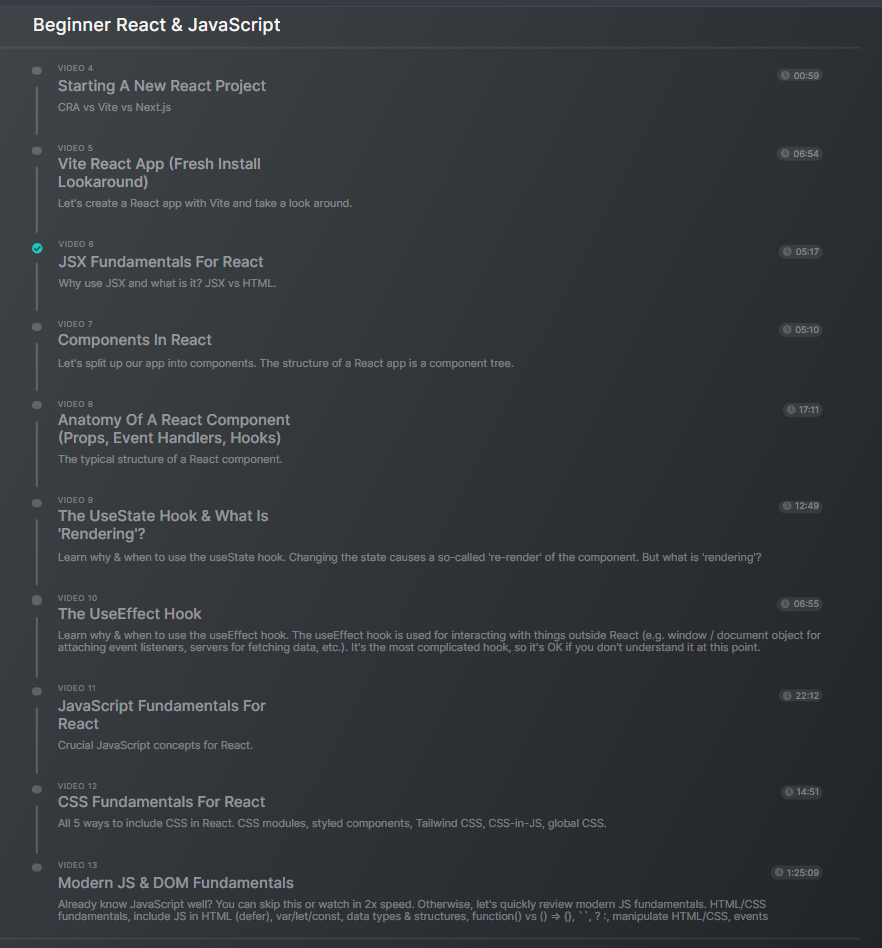Click the 12:49 duration badge
The height and width of the screenshot is (948, 882).
[x=800, y=506]
